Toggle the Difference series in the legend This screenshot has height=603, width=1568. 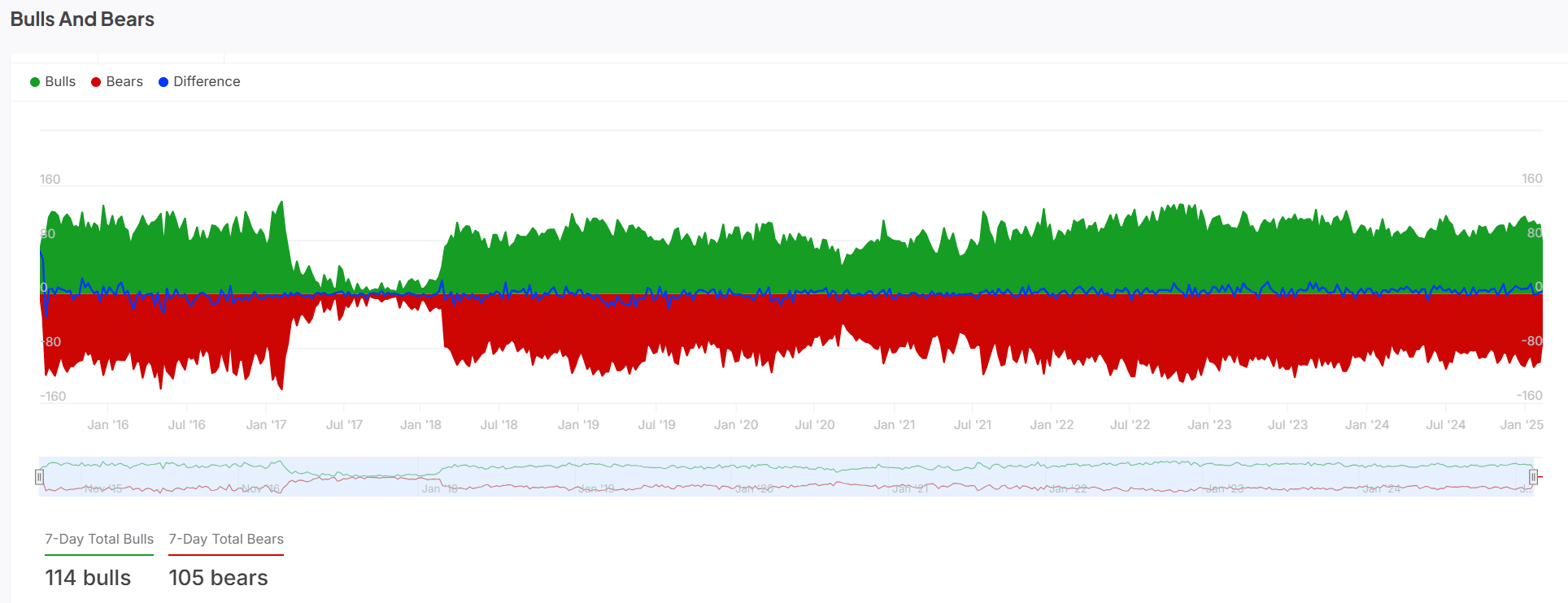coord(199,82)
